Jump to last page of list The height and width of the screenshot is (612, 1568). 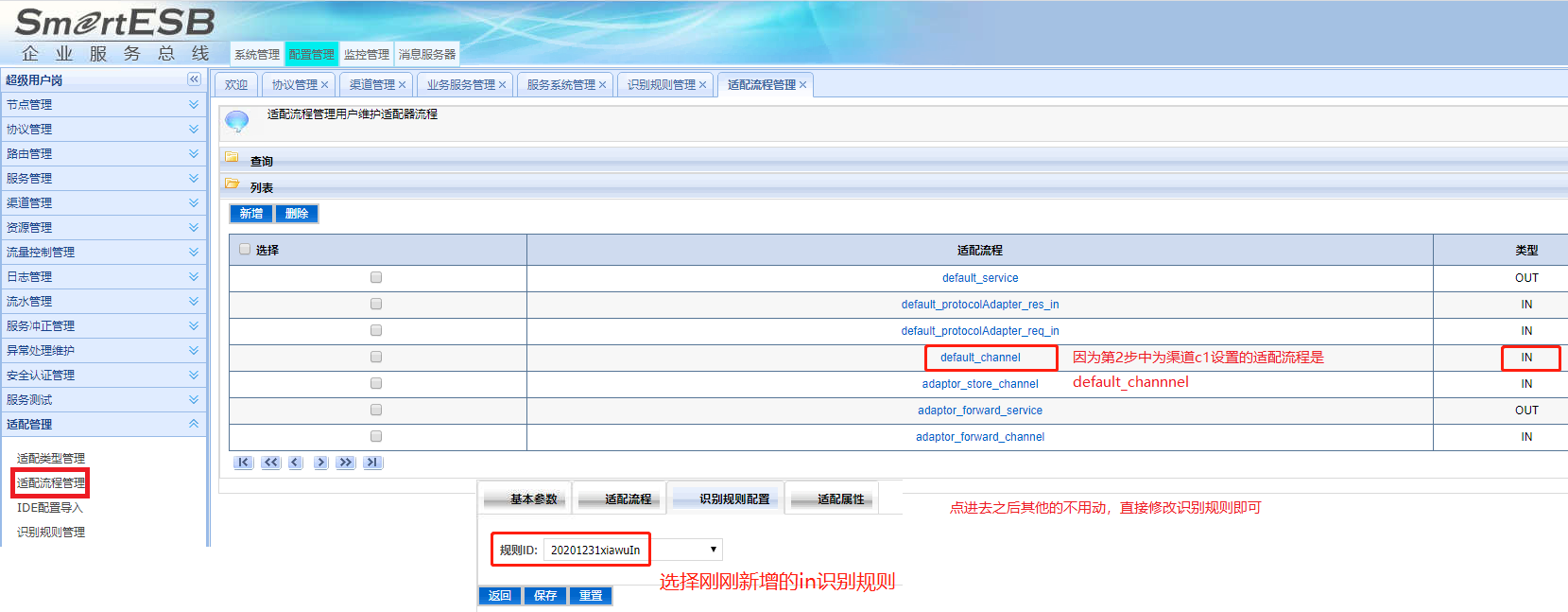pyautogui.click(x=372, y=463)
